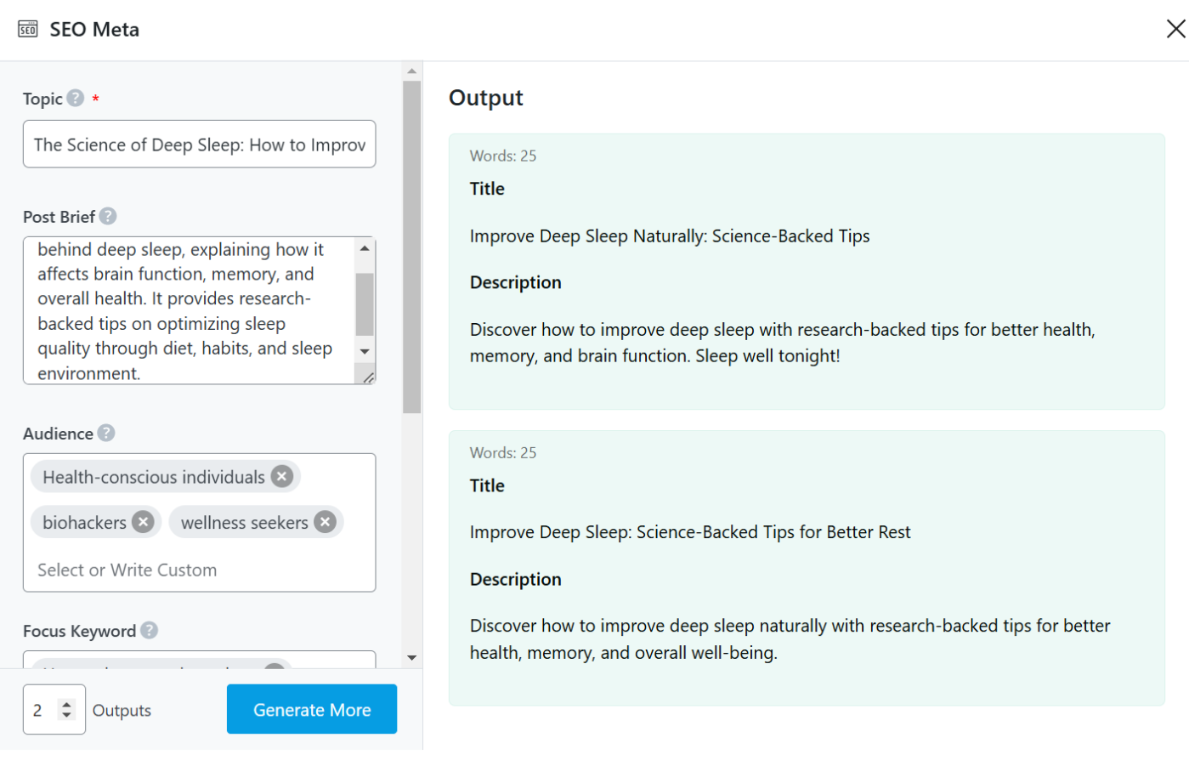Viewport: 1196px width, 768px height.
Task: Click the help icon beside Post Brief
Action: [x=108, y=216]
